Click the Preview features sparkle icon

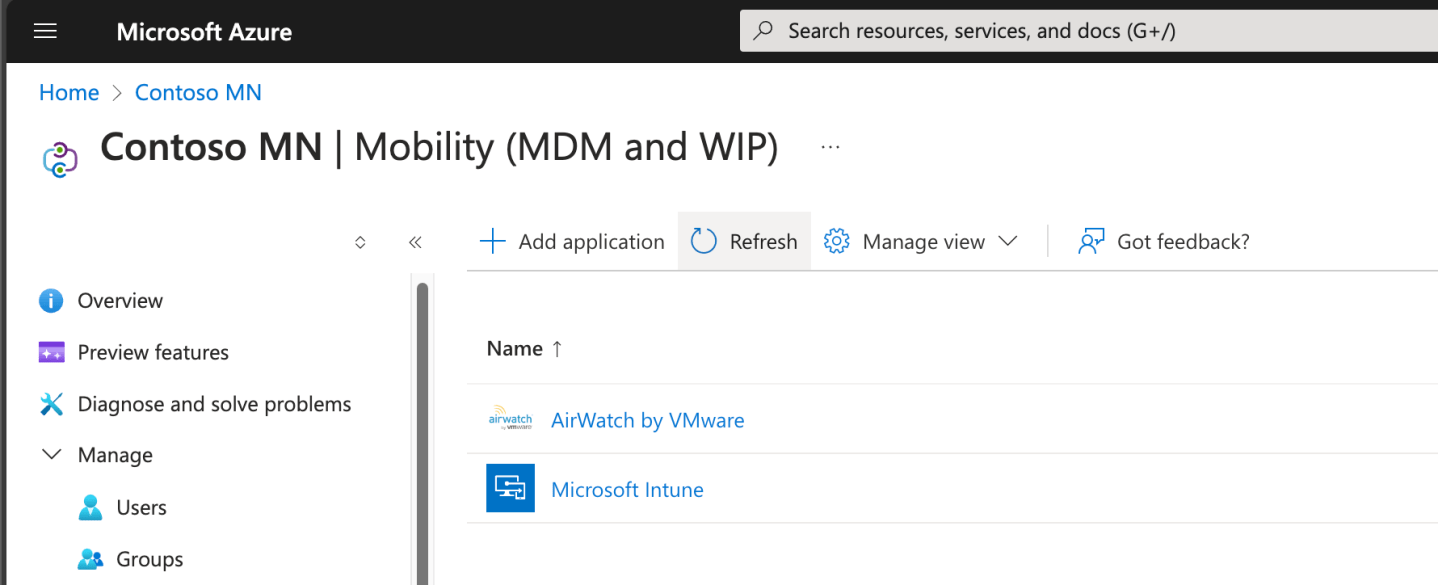(50, 352)
